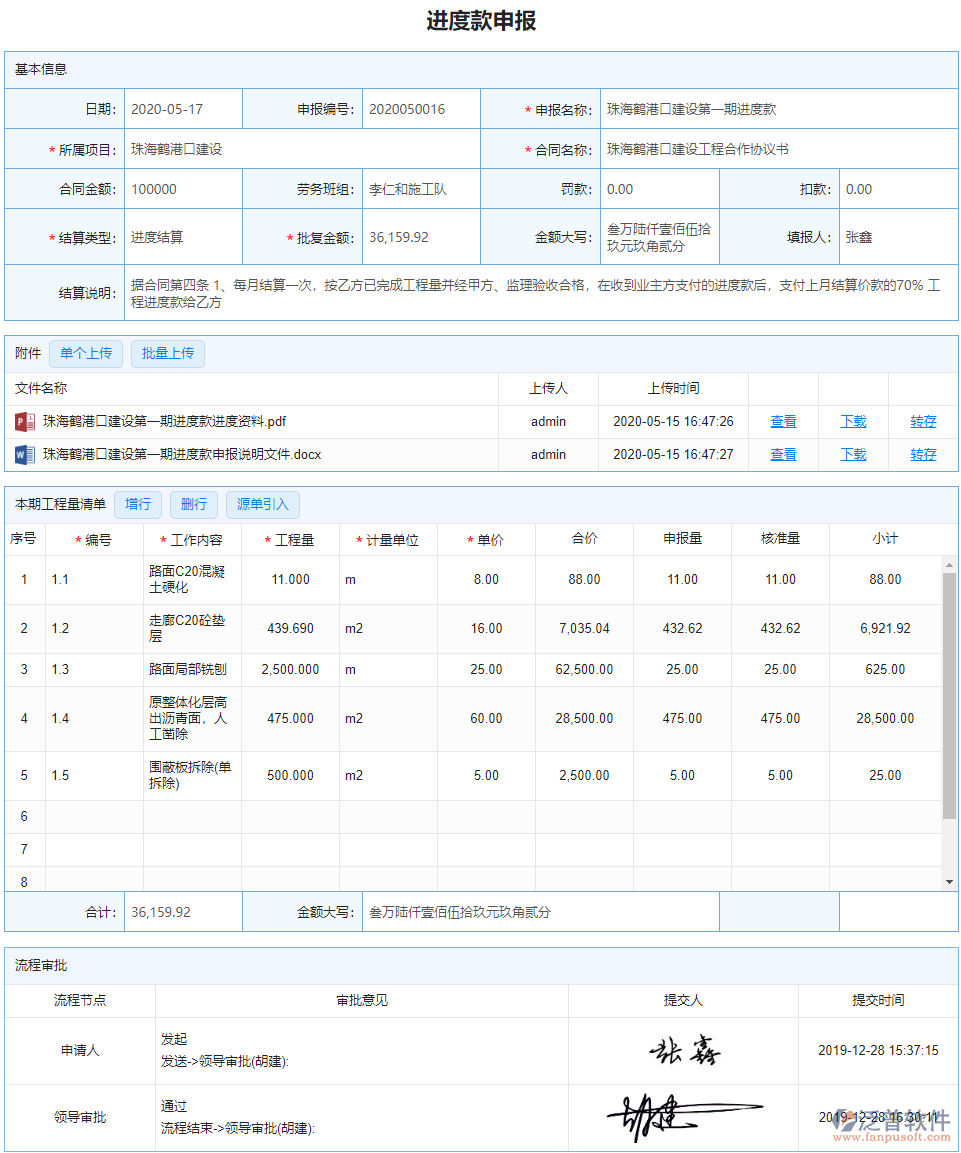The height and width of the screenshot is (1153, 961).
Task: Click 转存 for the docx attachment
Action: pyautogui.click(x=923, y=454)
